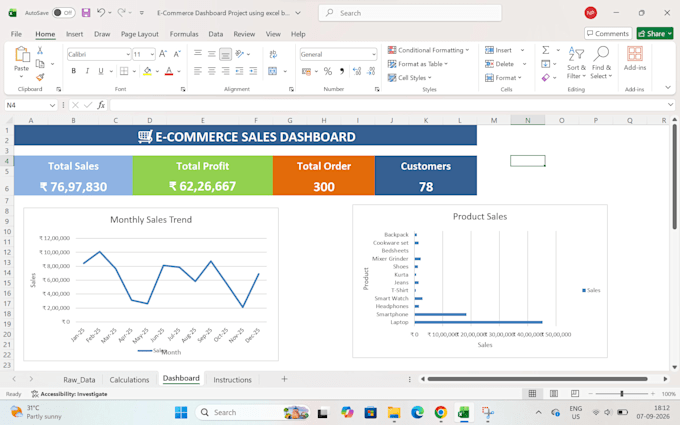Viewport: 680px width, 425px height.
Task: Open the Add-ins button
Action: pos(635,59)
